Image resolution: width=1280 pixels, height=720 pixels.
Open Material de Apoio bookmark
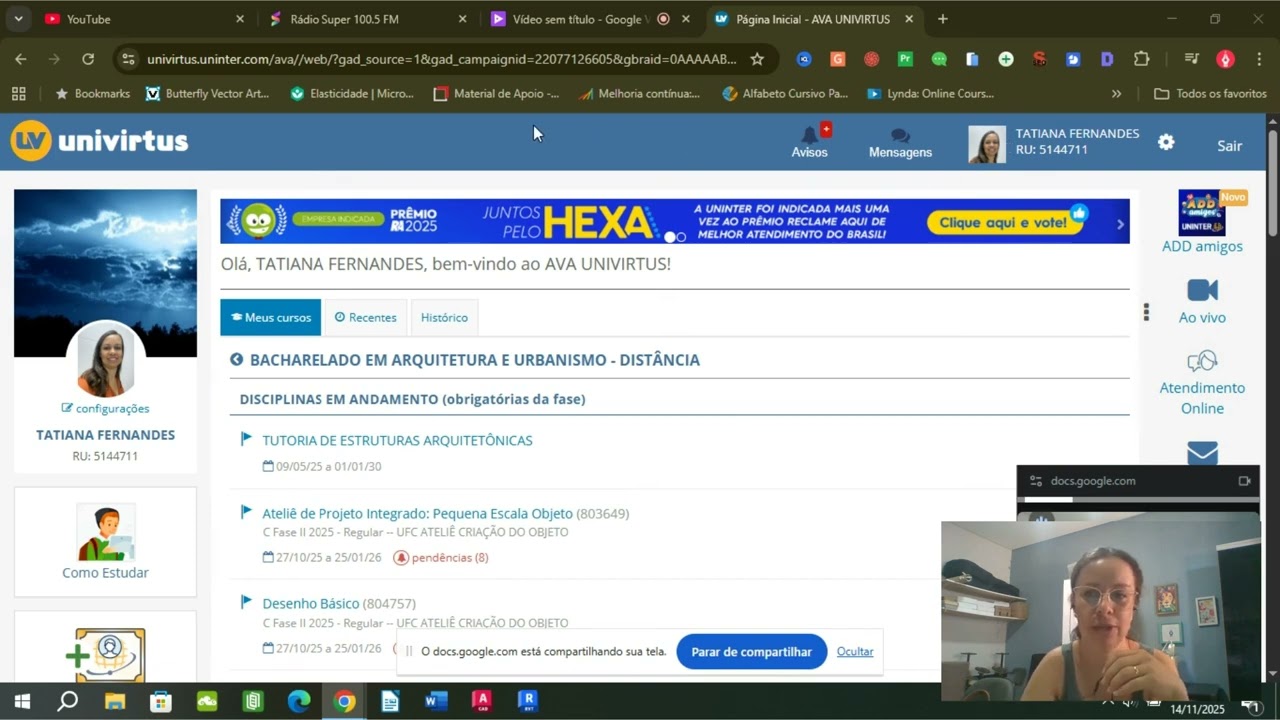pos(496,94)
